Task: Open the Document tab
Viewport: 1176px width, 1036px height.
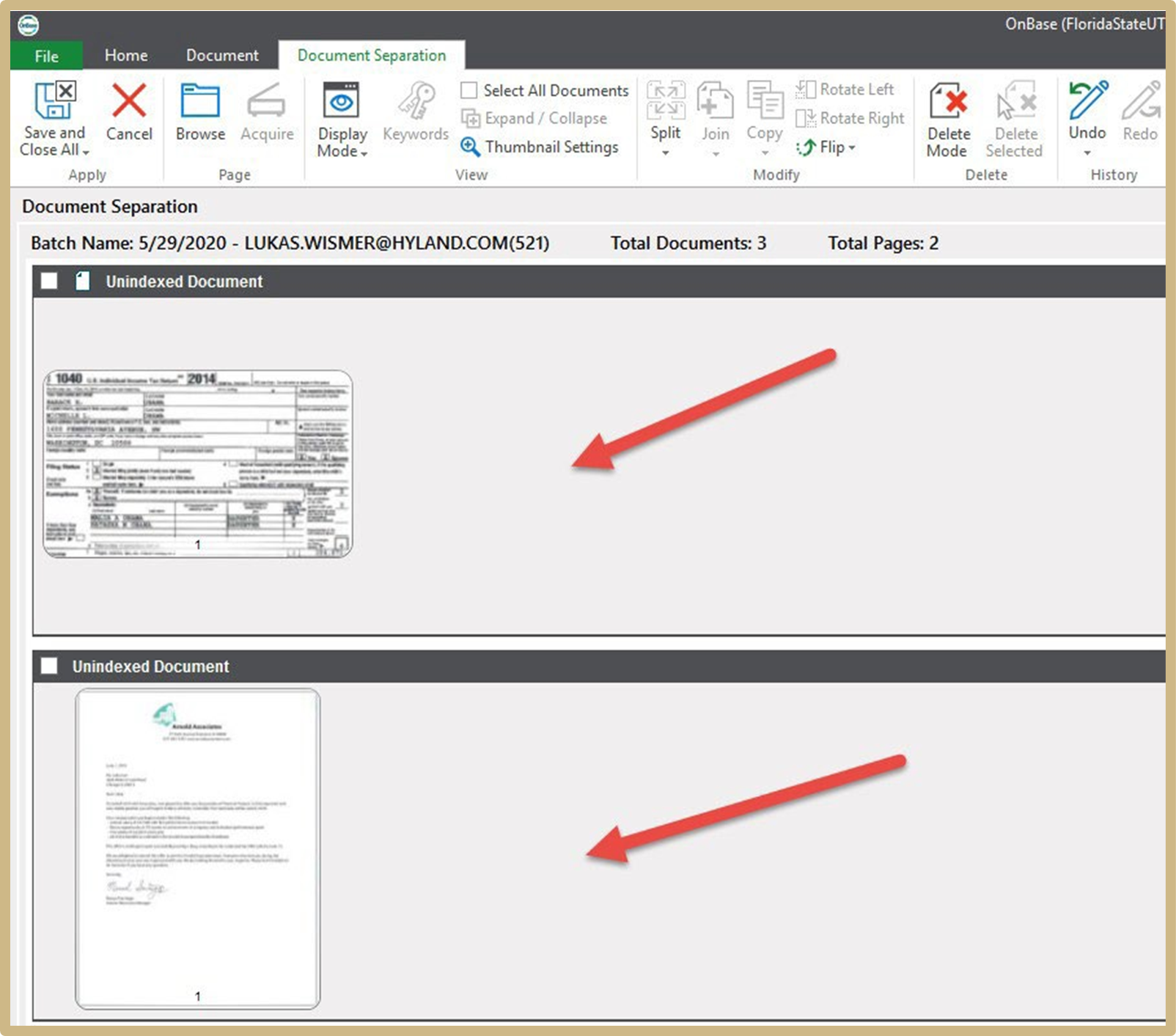Action: tap(221, 55)
